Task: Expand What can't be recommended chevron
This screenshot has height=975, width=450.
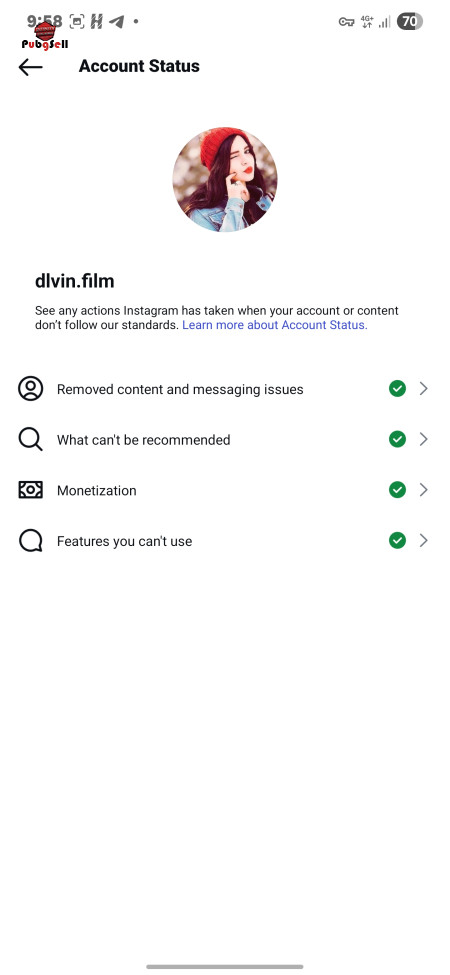Action: pos(423,440)
